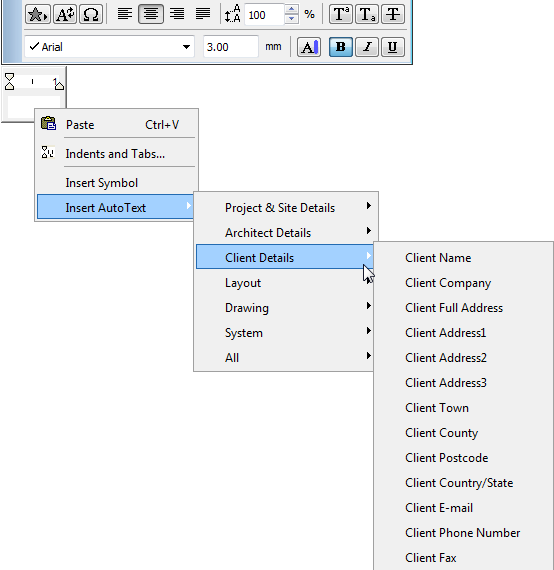Toggle Bold formatting
The height and width of the screenshot is (570, 554).
point(341,47)
